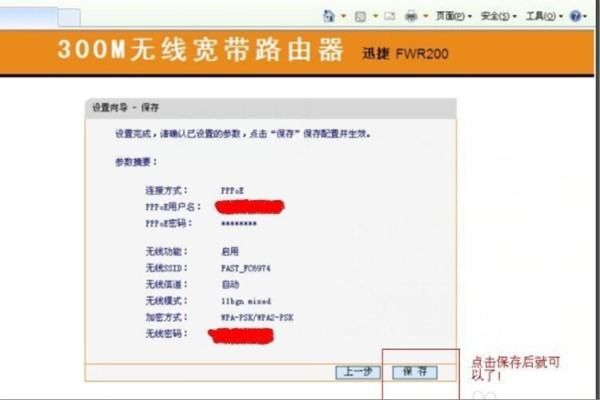Click the 上一步 button
The image size is (600, 400).
(x=358, y=372)
